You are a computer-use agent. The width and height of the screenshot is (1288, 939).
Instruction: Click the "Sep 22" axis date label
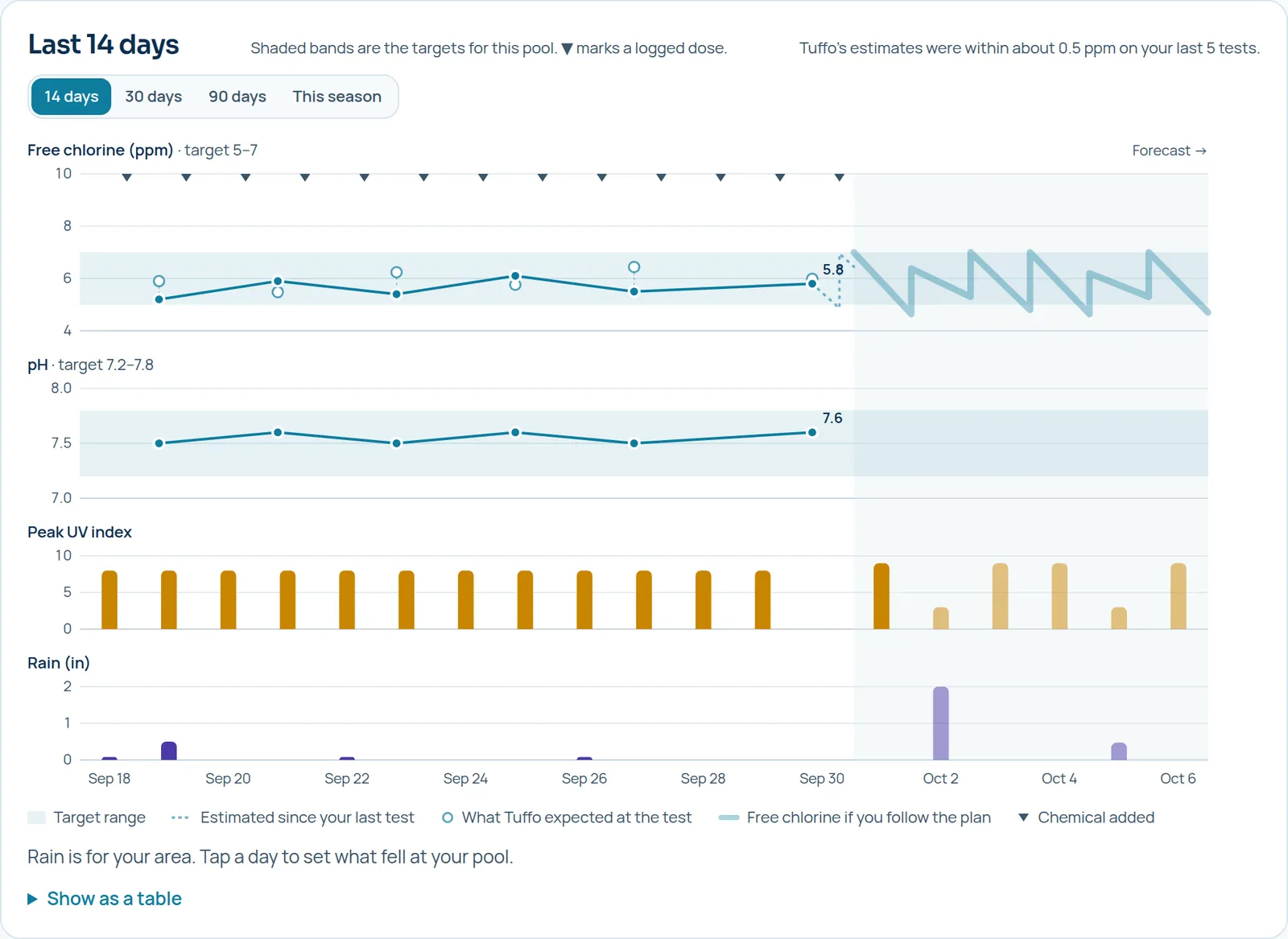coord(347,779)
